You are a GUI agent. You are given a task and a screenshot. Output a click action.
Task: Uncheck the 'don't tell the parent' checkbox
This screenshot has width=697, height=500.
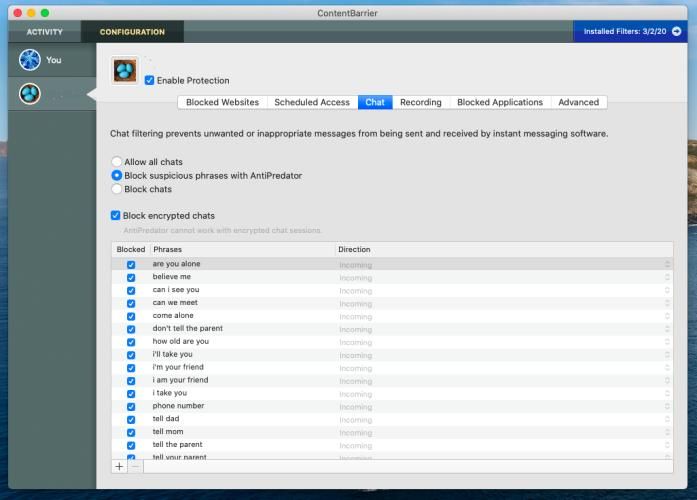pyautogui.click(x=131, y=329)
